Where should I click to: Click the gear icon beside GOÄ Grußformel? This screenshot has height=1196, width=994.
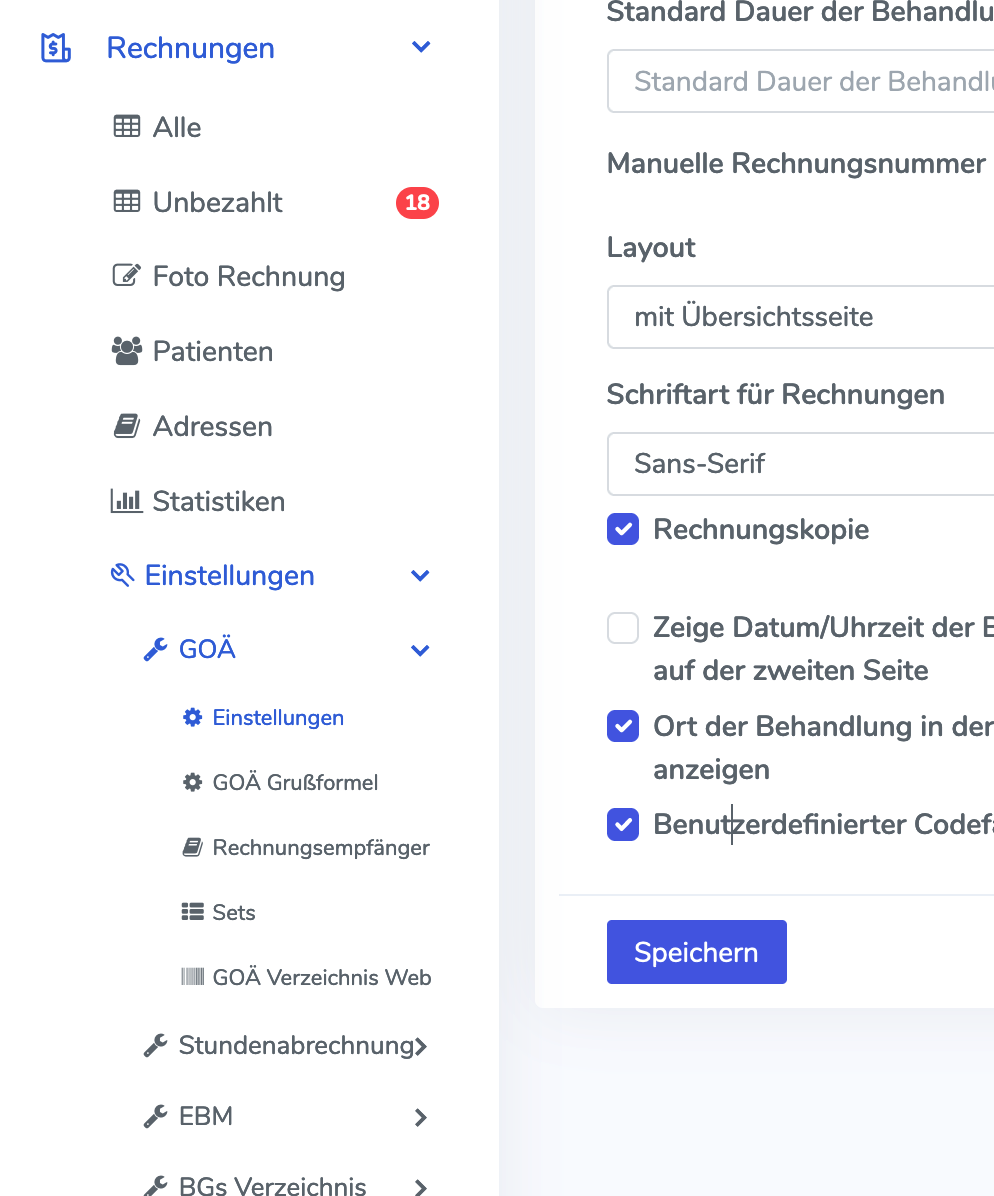tap(192, 782)
